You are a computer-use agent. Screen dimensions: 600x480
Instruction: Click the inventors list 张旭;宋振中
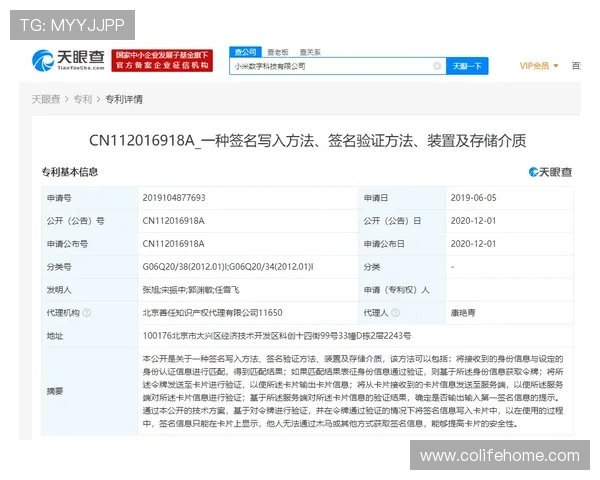(x=191, y=290)
